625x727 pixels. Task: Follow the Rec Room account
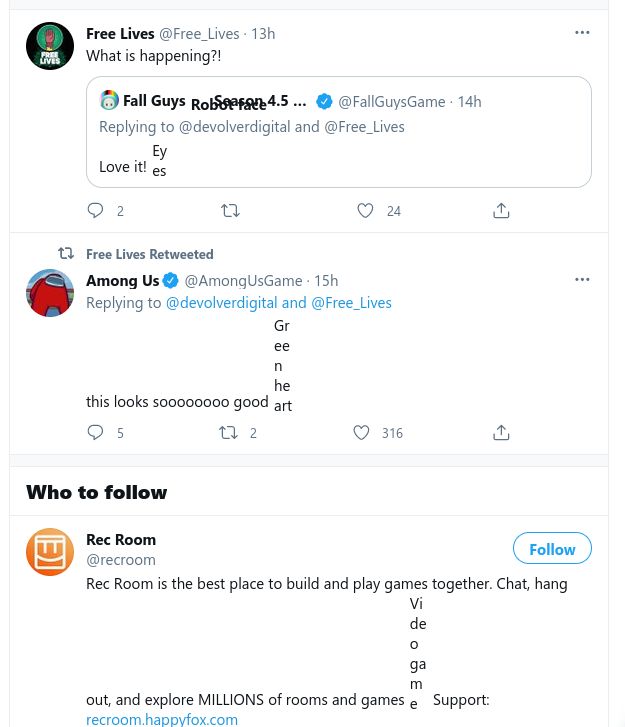[552, 549]
